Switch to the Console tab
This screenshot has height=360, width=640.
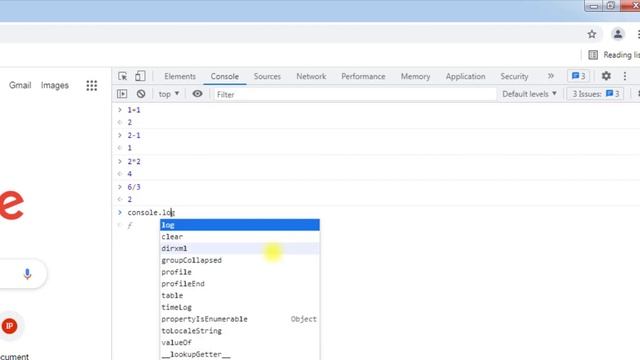click(224, 76)
